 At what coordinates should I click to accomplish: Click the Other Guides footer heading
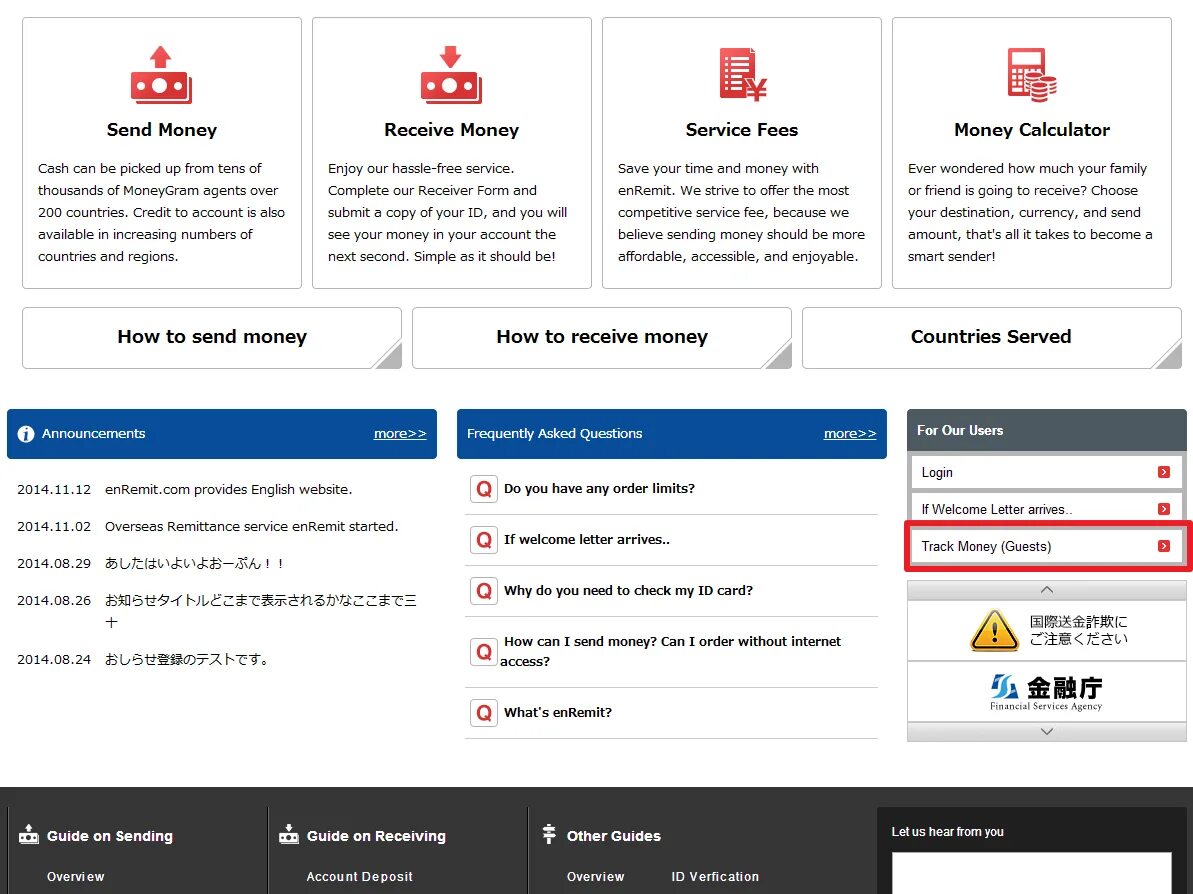click(x=613, y=836)
